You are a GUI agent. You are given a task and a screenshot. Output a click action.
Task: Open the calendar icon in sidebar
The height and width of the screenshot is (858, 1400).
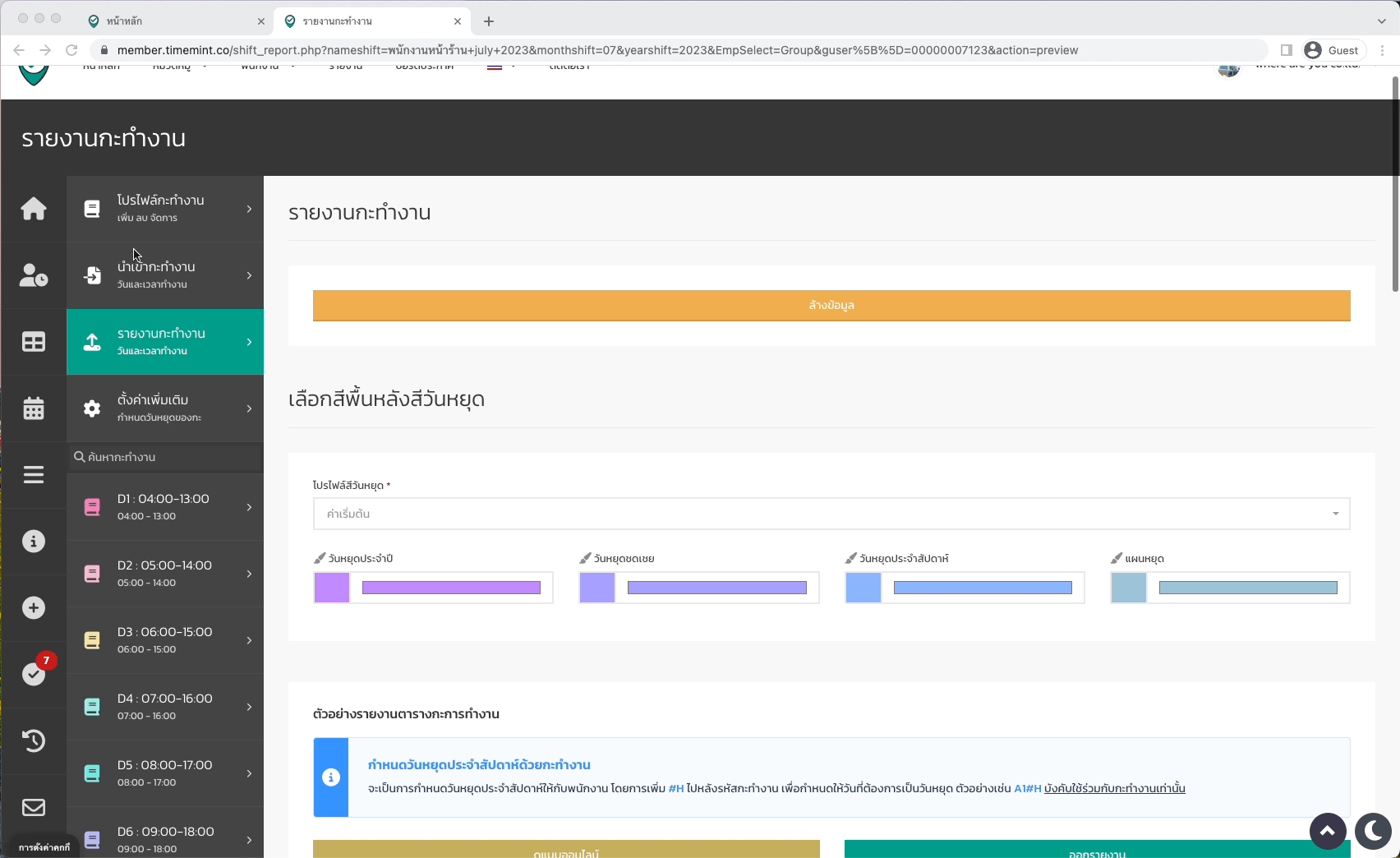coord(34,408)
